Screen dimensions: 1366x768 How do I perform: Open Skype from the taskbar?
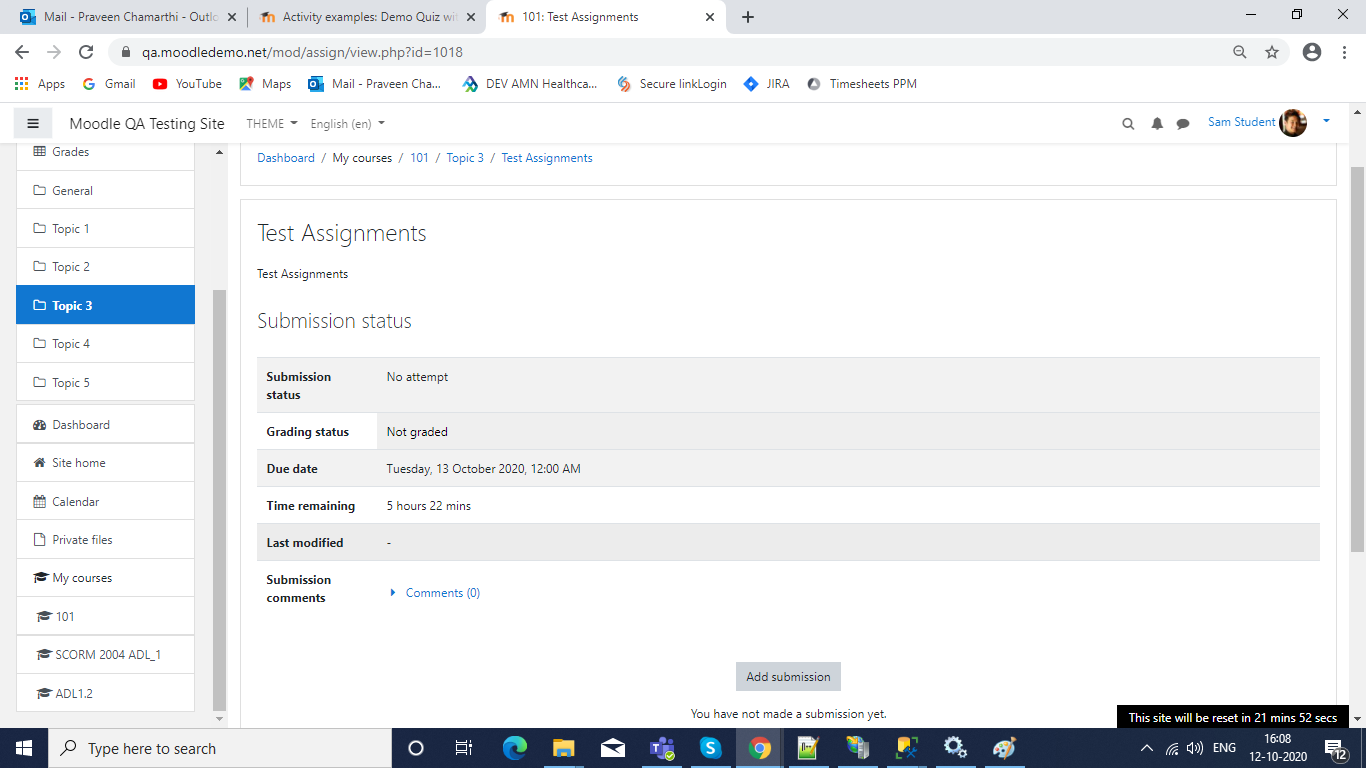coord(711,748)
